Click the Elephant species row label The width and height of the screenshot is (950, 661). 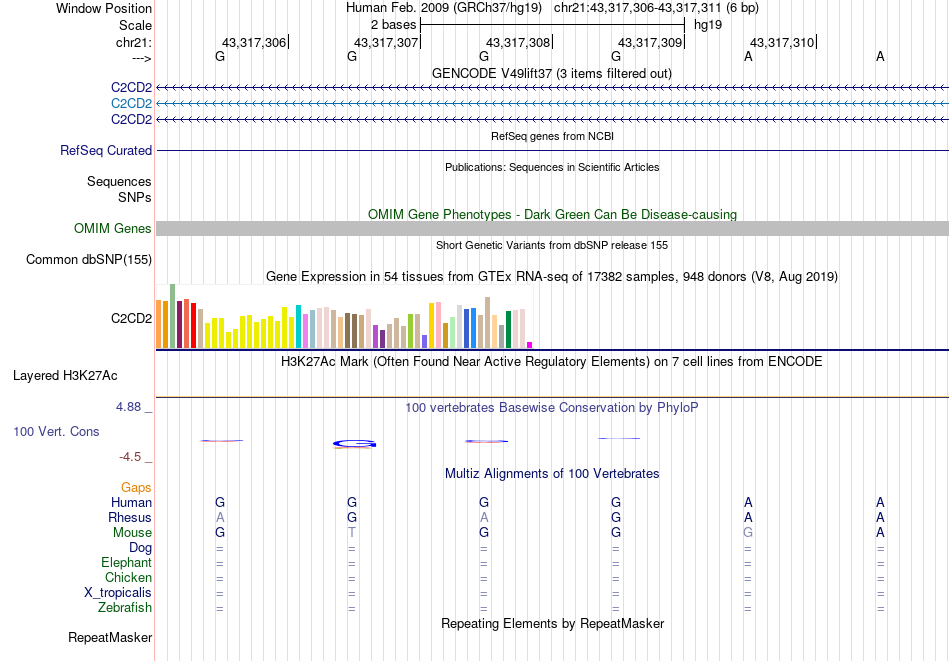[x=127, y=563]
